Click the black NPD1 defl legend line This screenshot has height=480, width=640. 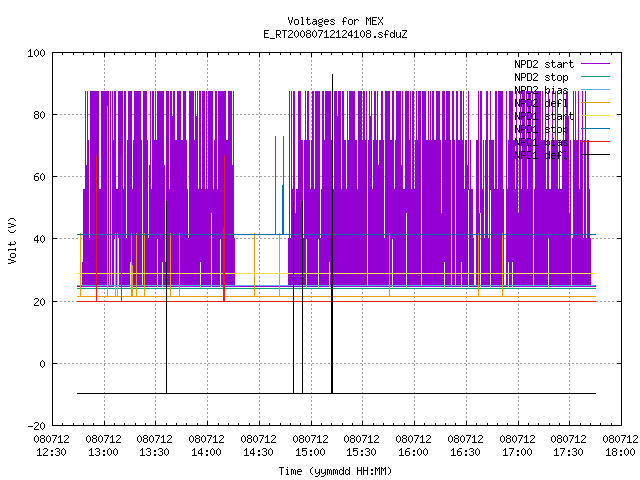596,155
